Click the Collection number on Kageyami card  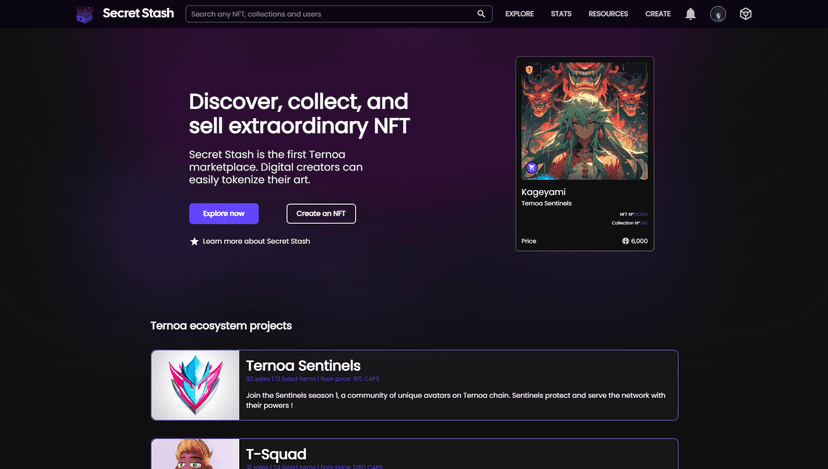pos(630,223)
